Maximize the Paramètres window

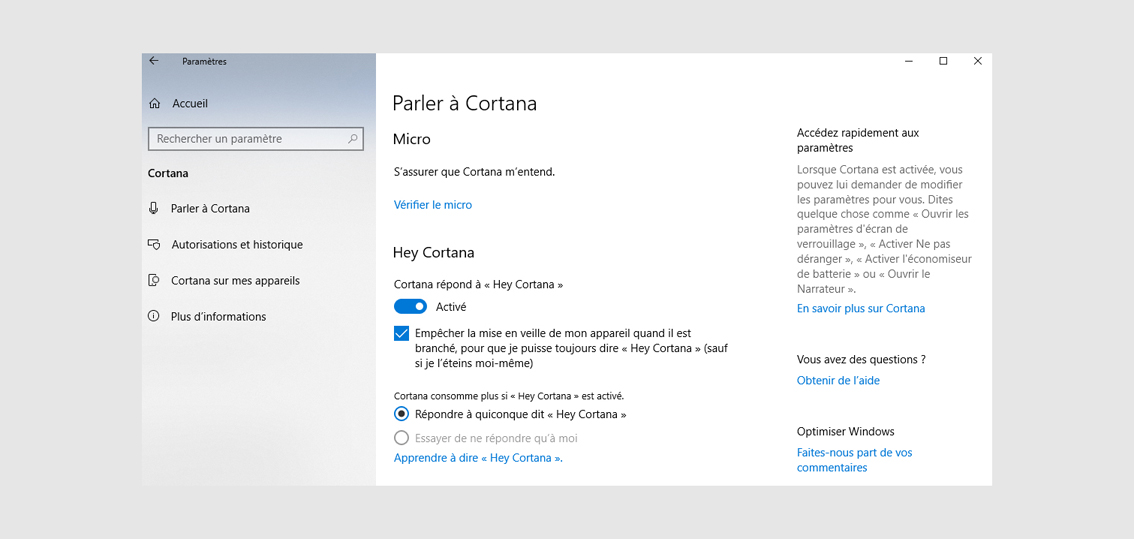[943, 61]
